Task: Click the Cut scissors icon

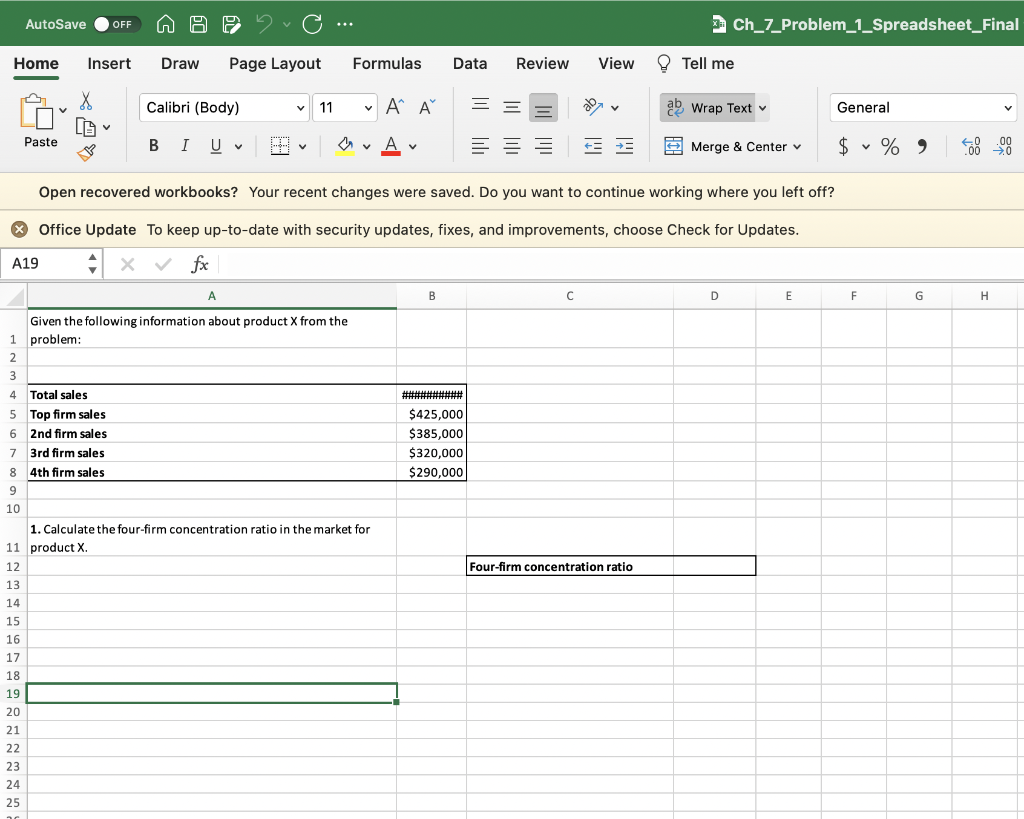Action: click(x=86, y=101)
